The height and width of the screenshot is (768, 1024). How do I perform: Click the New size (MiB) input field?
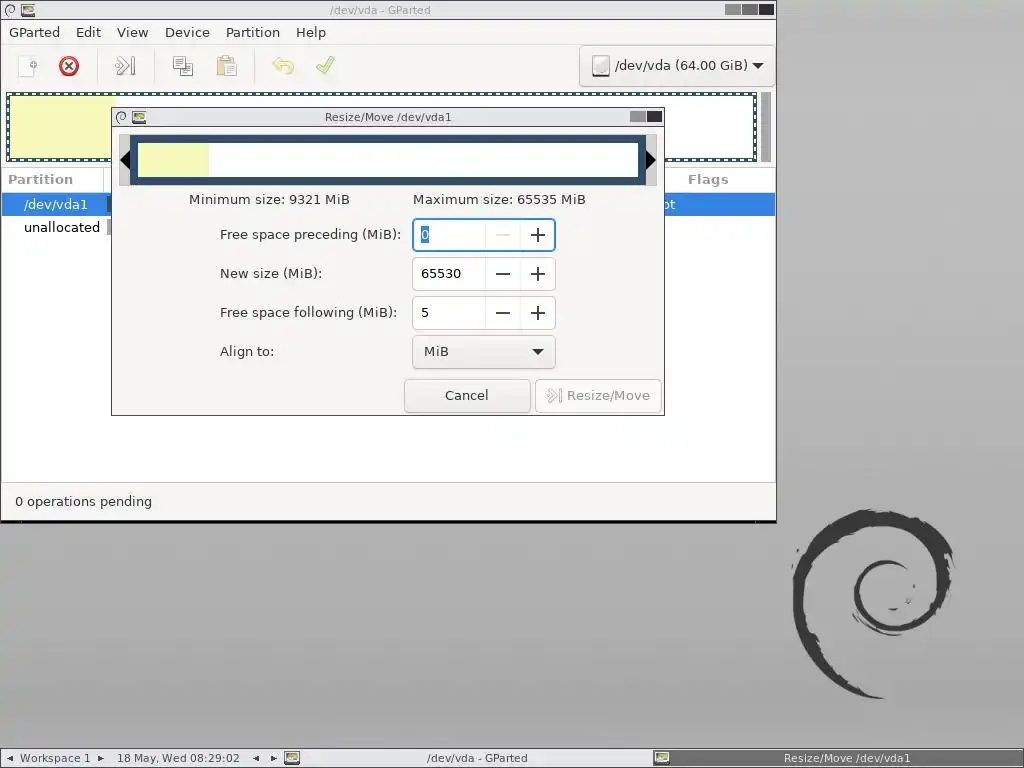pyautogui.click(x=449, y=274)
